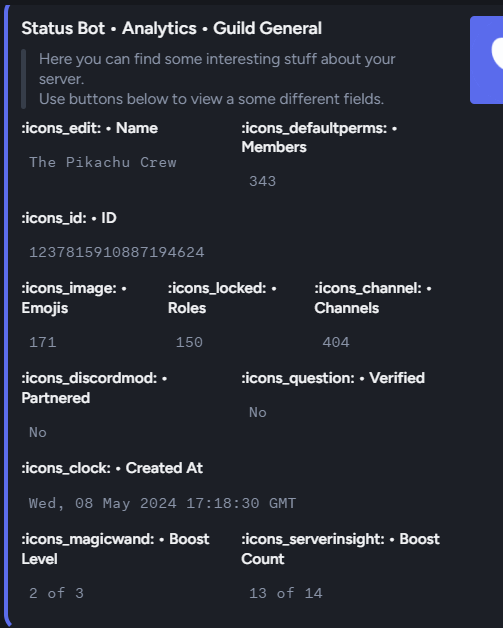
Task: Select the emoji count 171
Action: (x=43, y=342)
